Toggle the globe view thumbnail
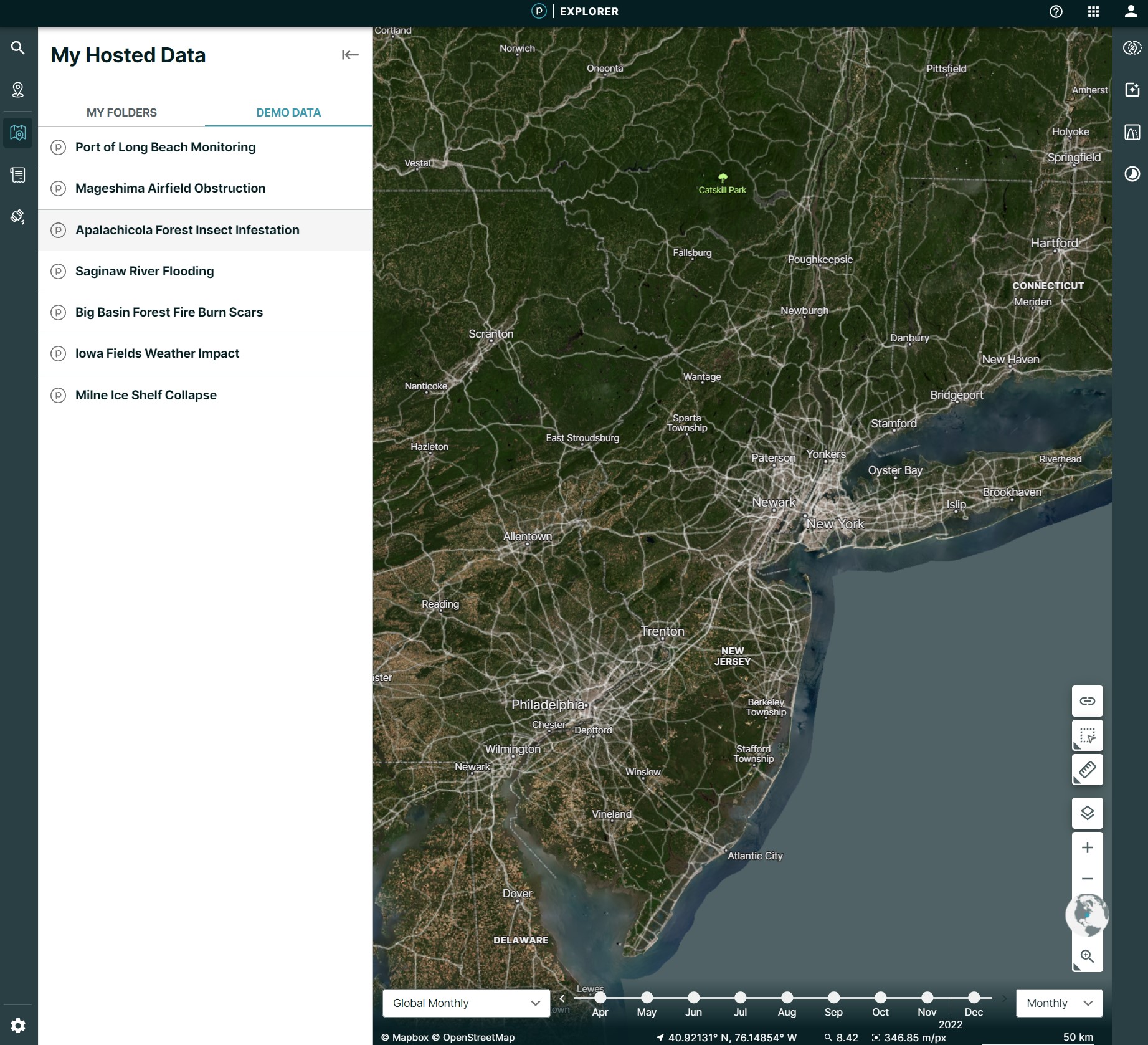This screenshot has height=1045, width=1148. (1087, 914)
